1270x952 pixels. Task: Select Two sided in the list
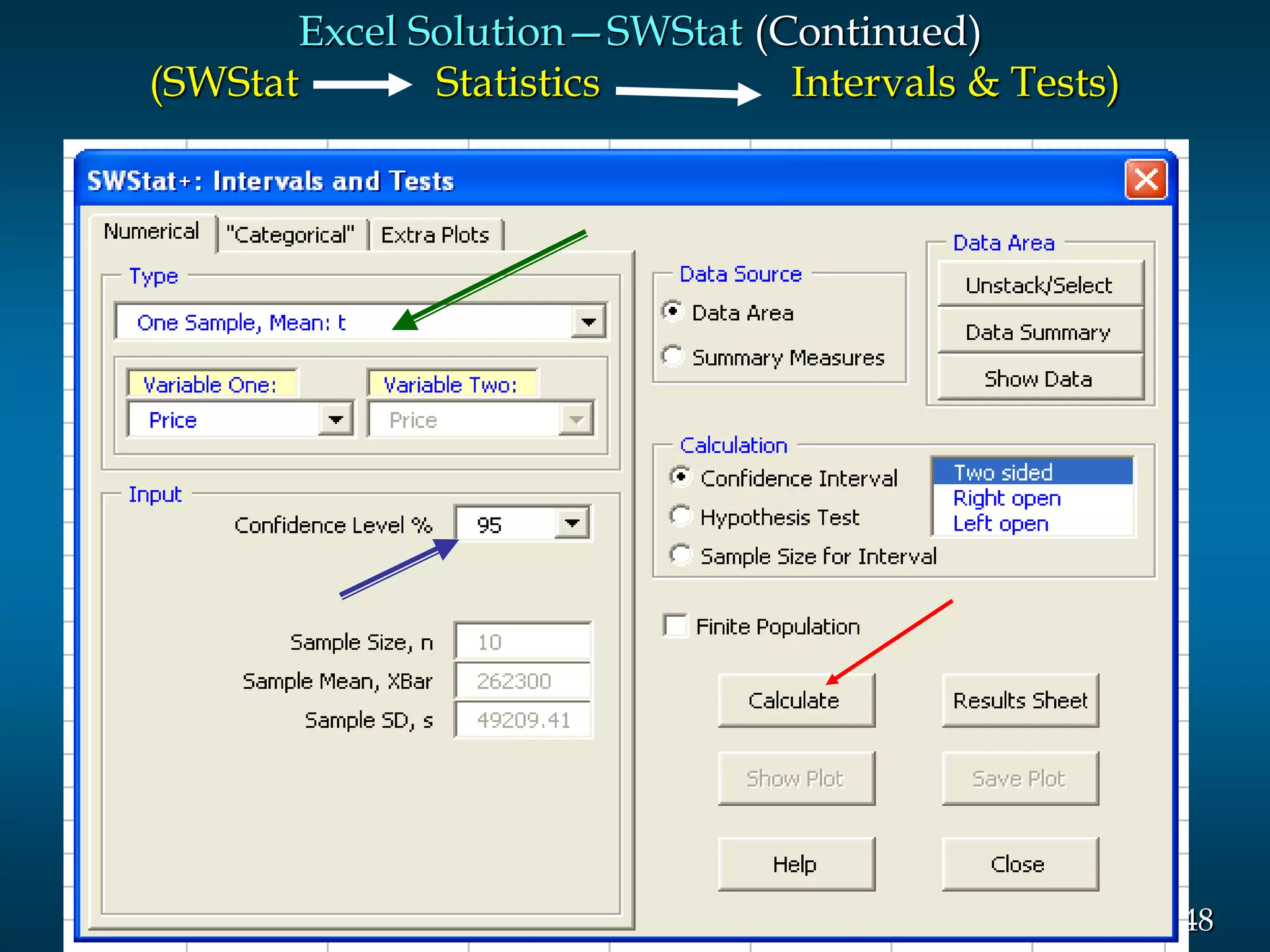point(1033,472)
